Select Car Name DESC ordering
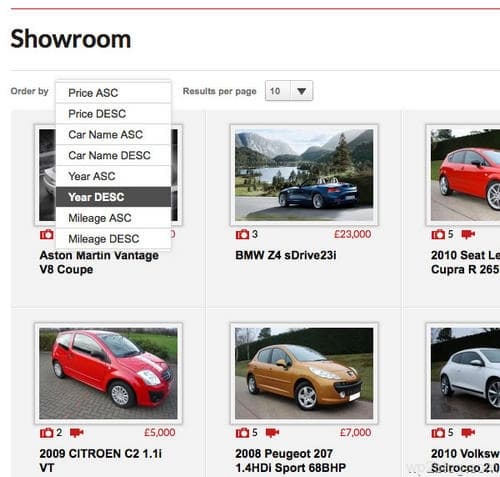 coord(113,155)
